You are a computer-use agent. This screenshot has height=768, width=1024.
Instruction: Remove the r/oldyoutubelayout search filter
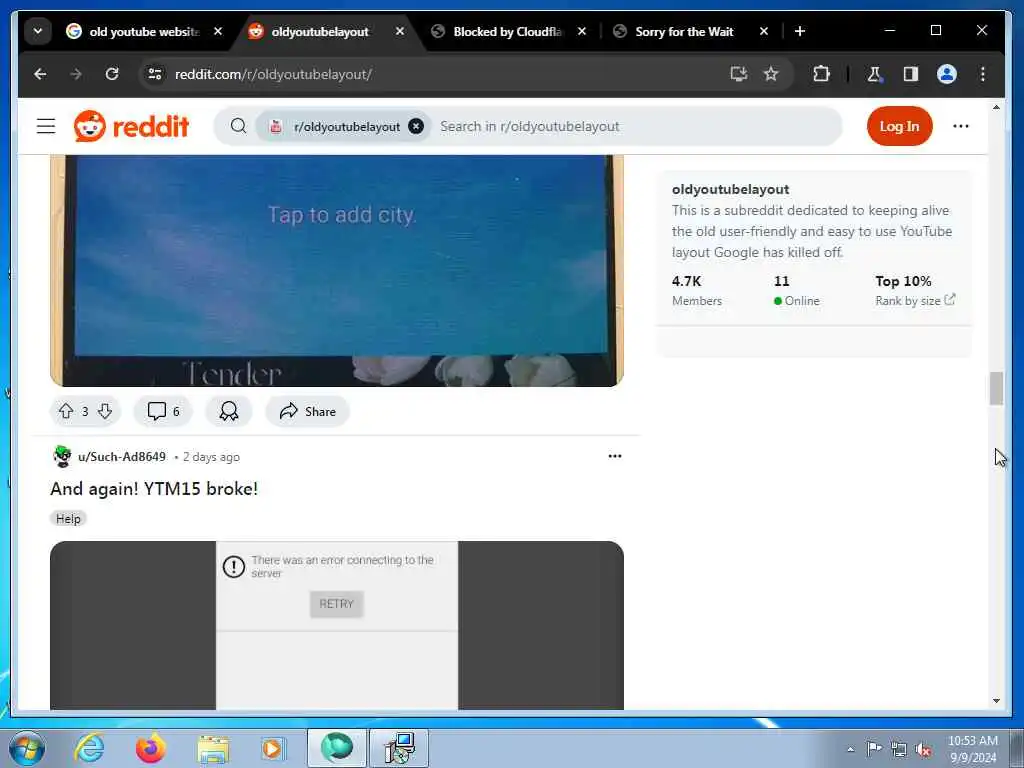[416, 126]
